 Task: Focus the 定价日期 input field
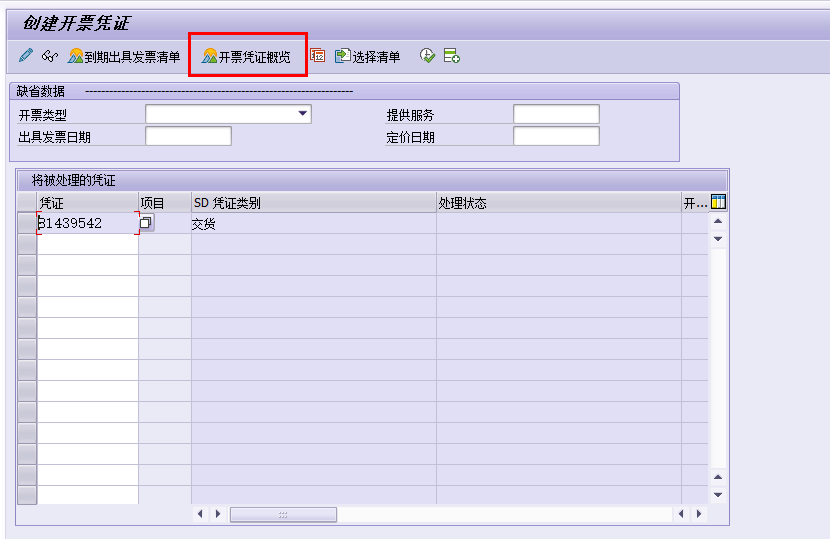[556, 136]
